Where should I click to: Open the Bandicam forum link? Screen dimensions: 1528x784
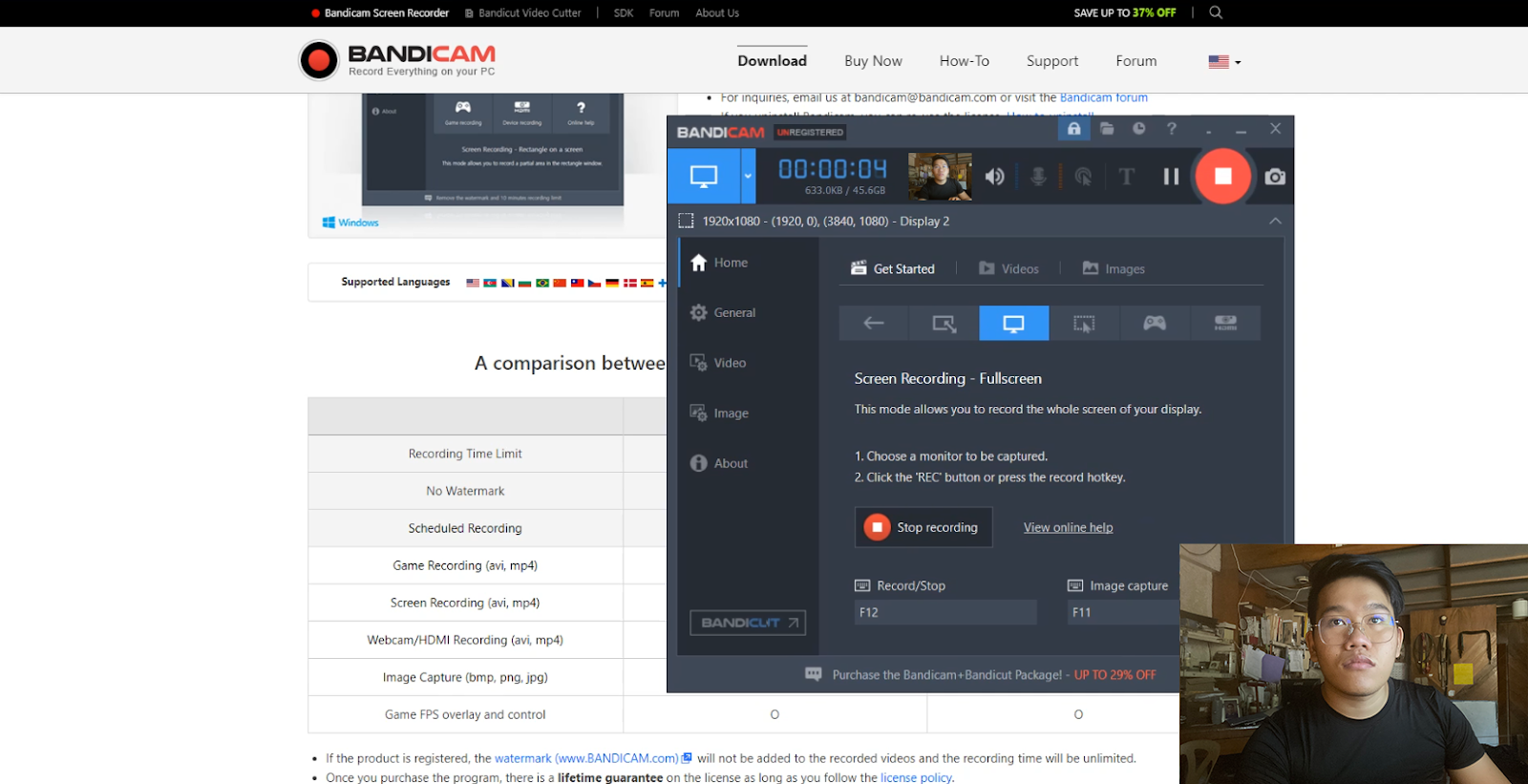point(1104,97)
